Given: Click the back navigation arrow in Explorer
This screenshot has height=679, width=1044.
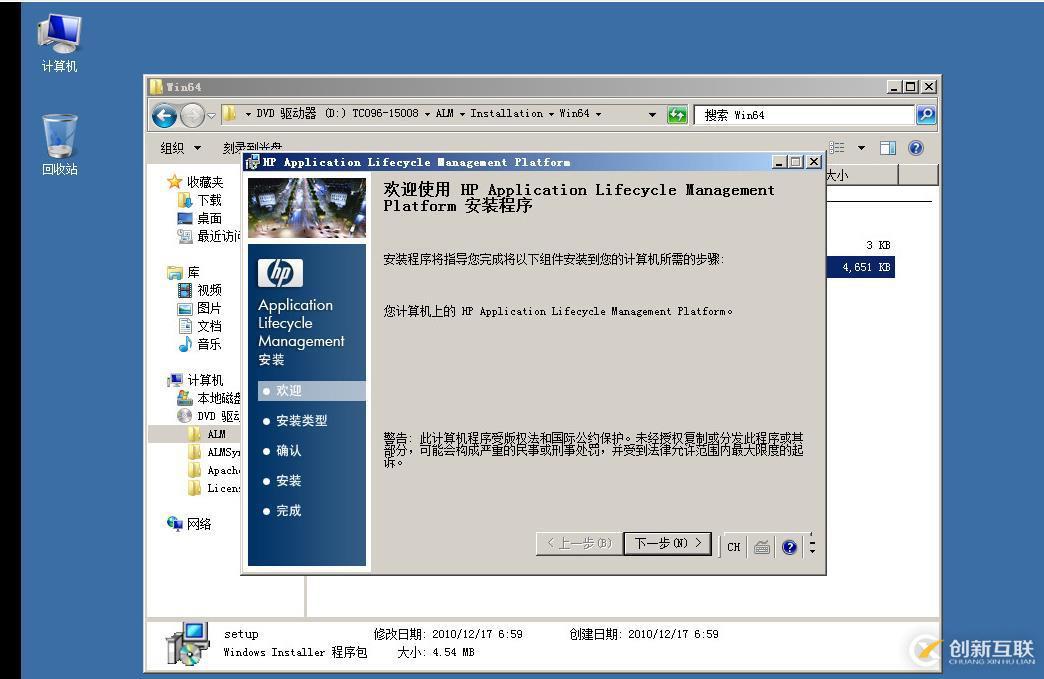Looking at the screenshot, I should click(x=164, y=116).
